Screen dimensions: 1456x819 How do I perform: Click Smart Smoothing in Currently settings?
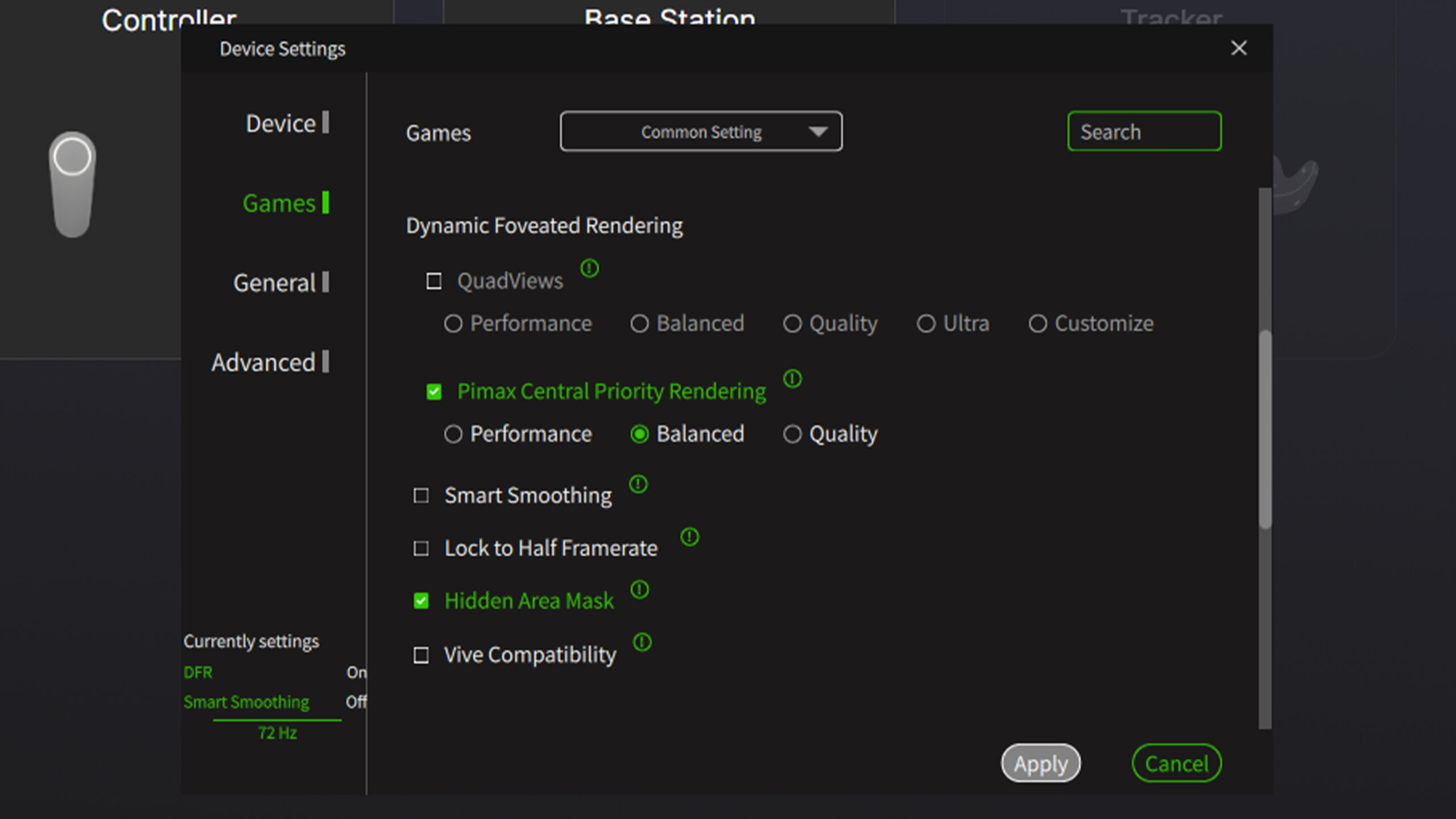(x=246, y=702)
